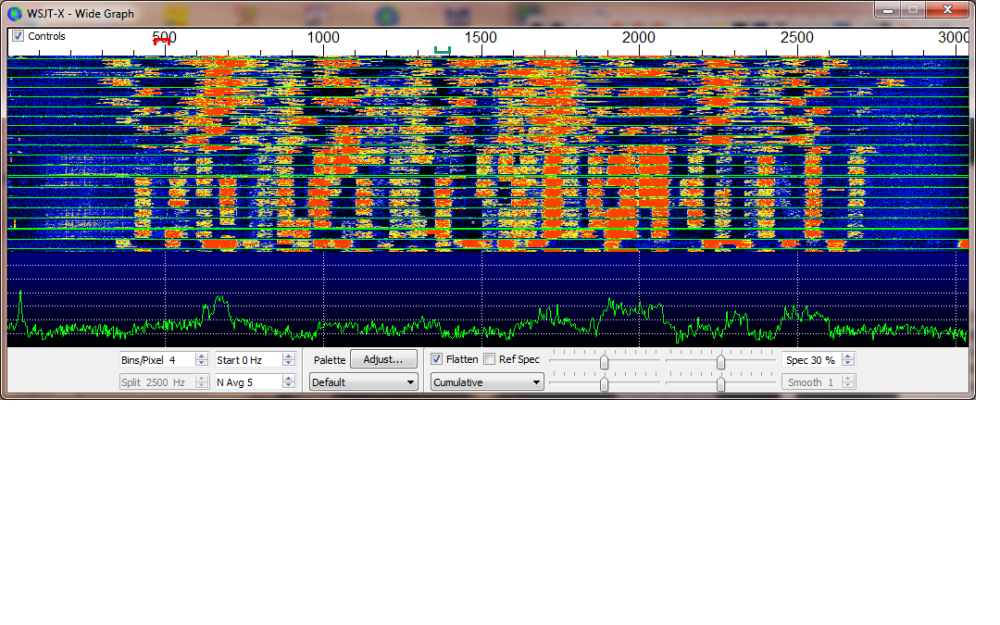1000x625 pixels.
Task: Decrease Bins/Pixel with its down arrow
Action: (x=202, y=363)
